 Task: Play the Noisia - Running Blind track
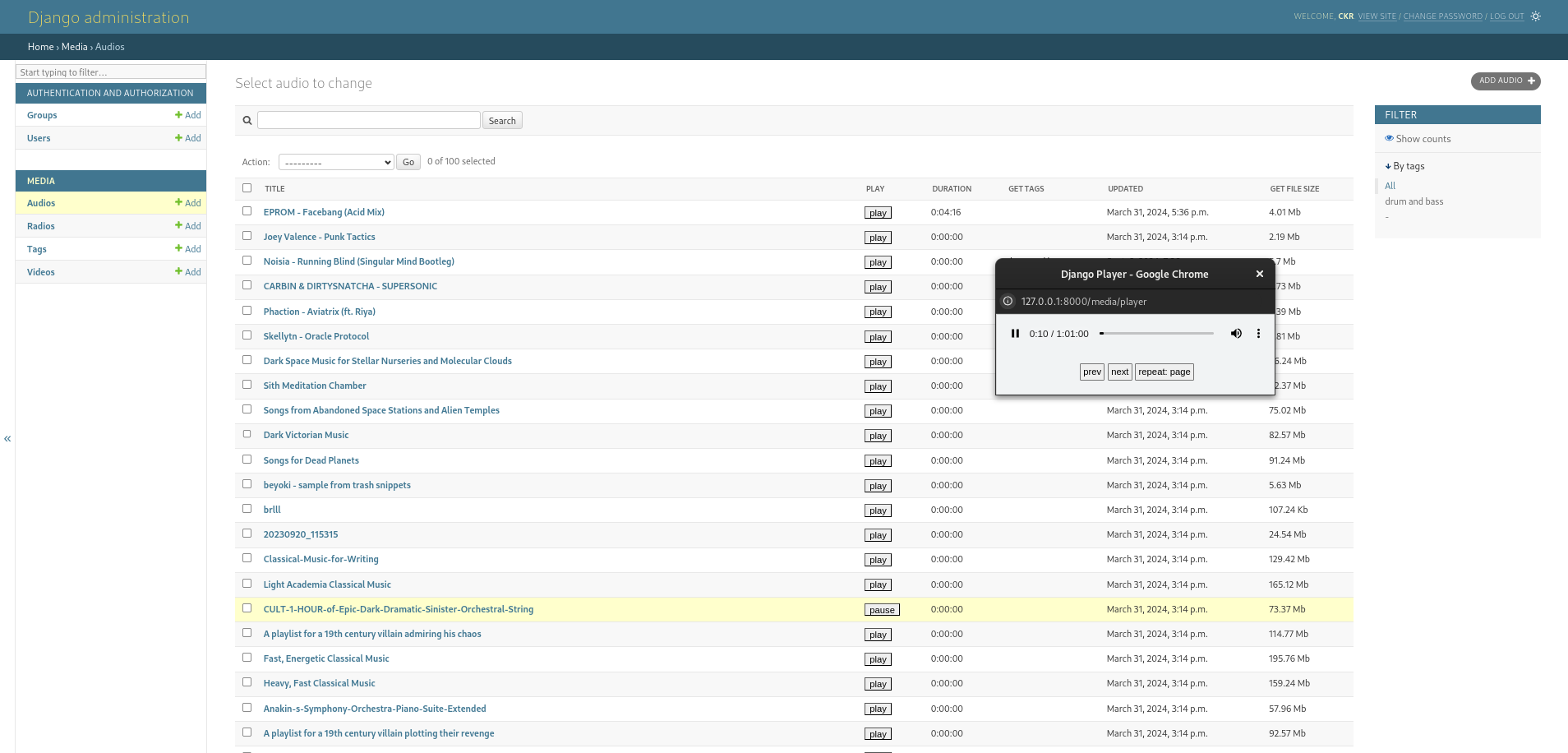pos(878,262)
